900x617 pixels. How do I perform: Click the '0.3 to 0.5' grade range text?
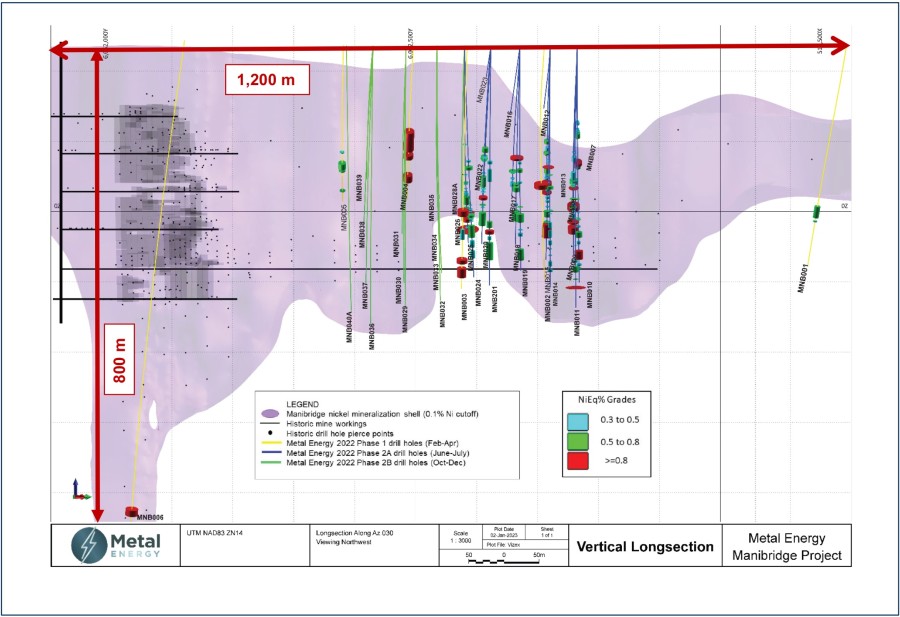tap(620, 420)
